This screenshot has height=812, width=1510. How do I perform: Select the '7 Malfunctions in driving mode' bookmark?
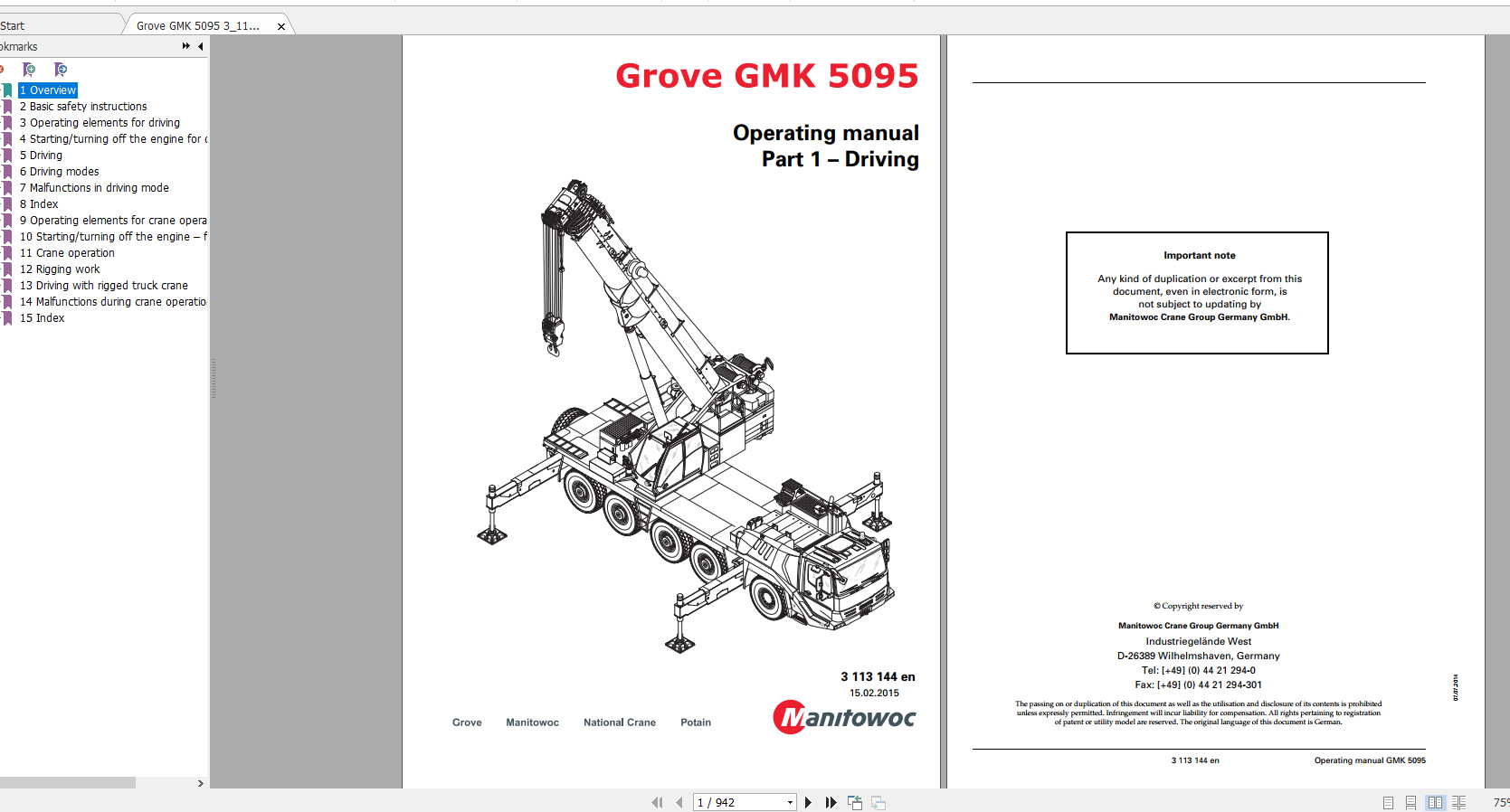pos(94,188)
